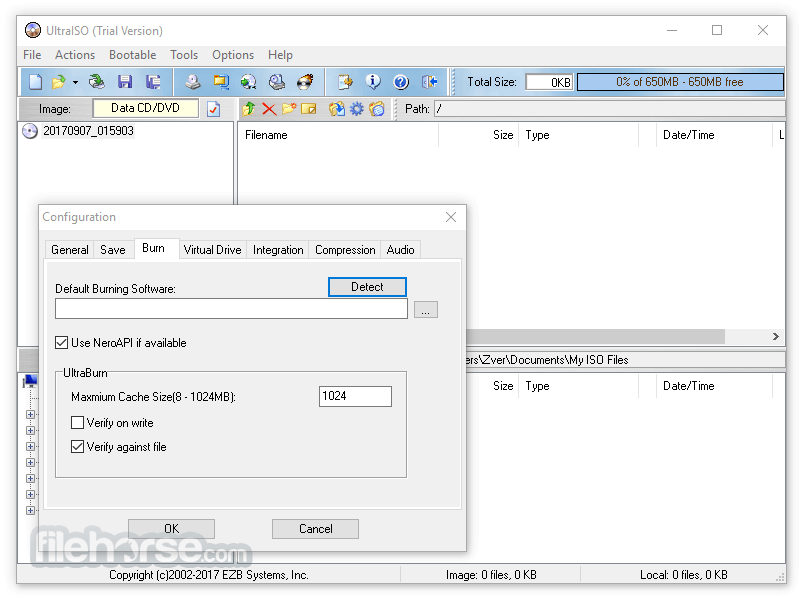Click the disc icon beside 20170907_015903
The image size is (804, 598).
tap(30, 131)
